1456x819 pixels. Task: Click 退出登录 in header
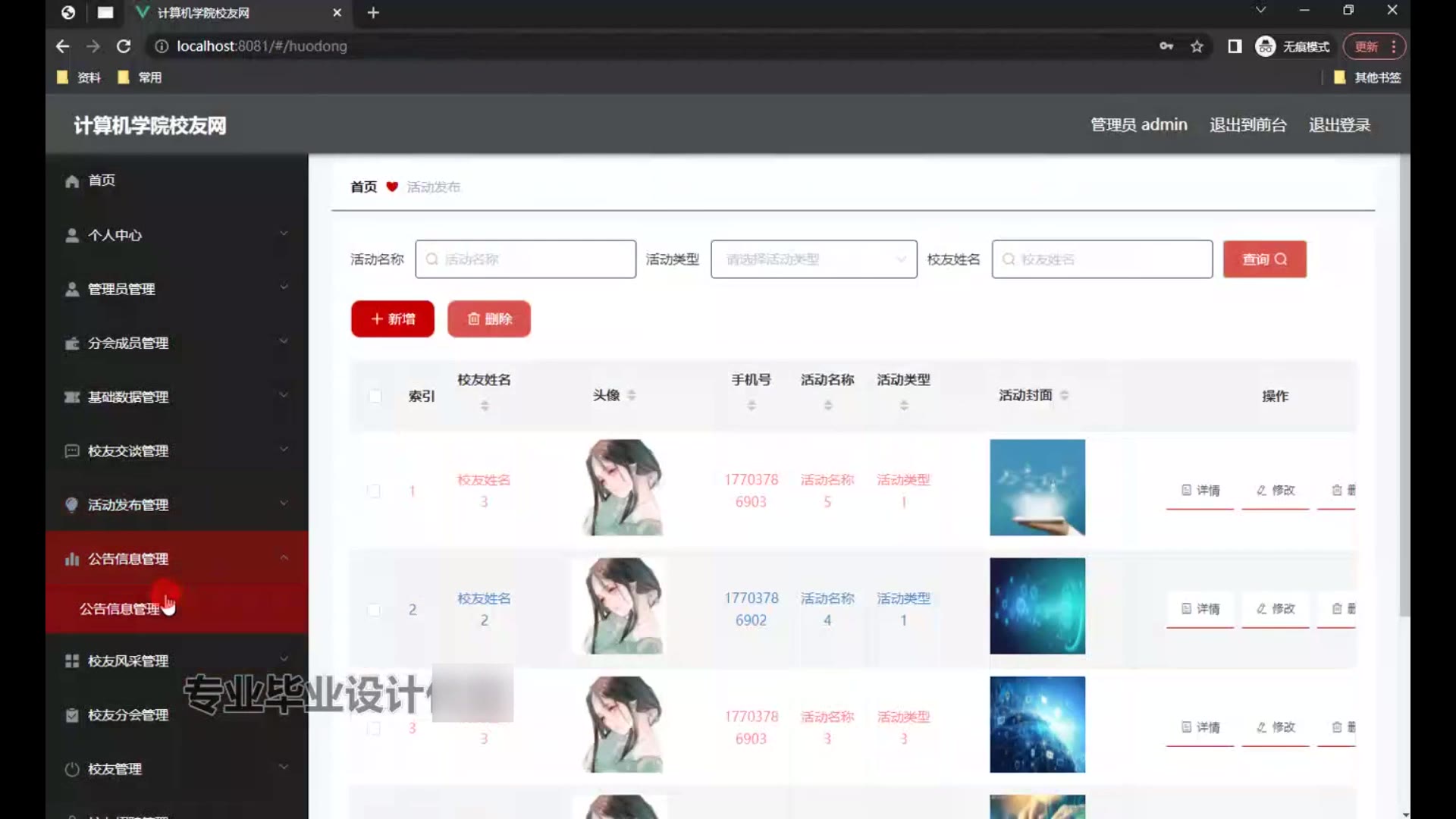(1339, 125)
